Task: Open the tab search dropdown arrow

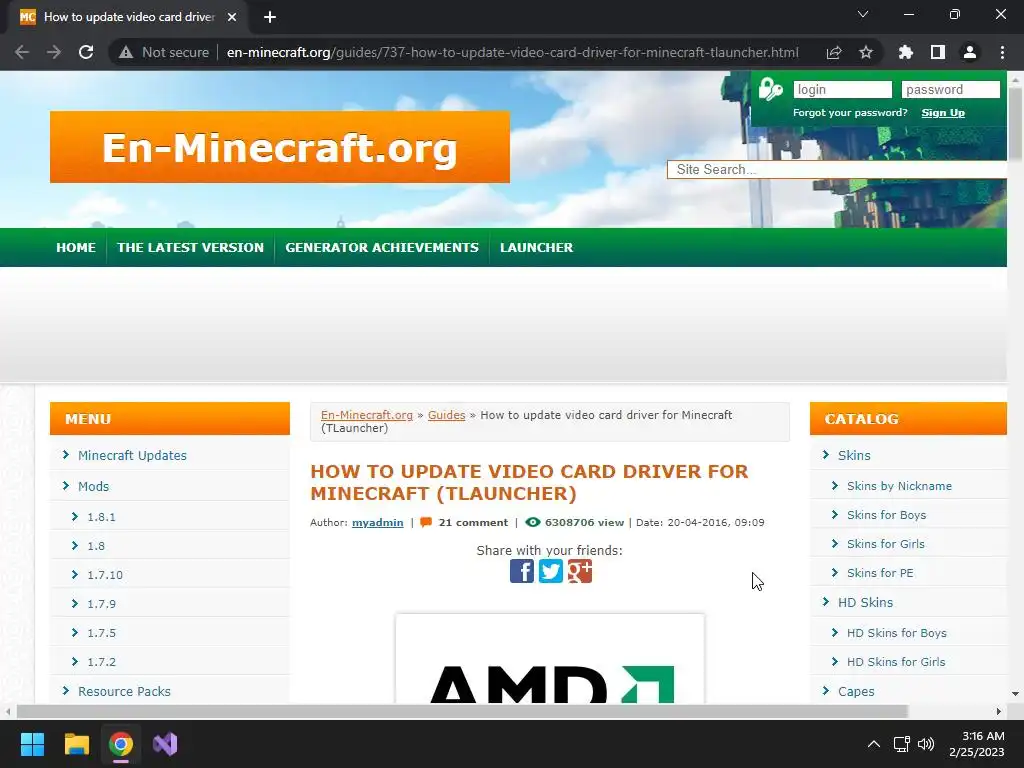Action: click(x=863, y=14)
